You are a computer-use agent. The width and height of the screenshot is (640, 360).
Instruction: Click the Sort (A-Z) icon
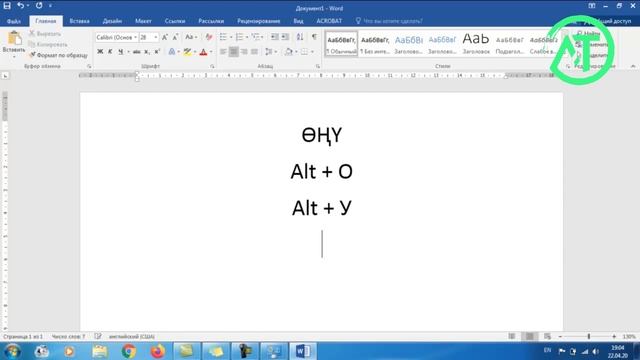(x=300, y=37)
